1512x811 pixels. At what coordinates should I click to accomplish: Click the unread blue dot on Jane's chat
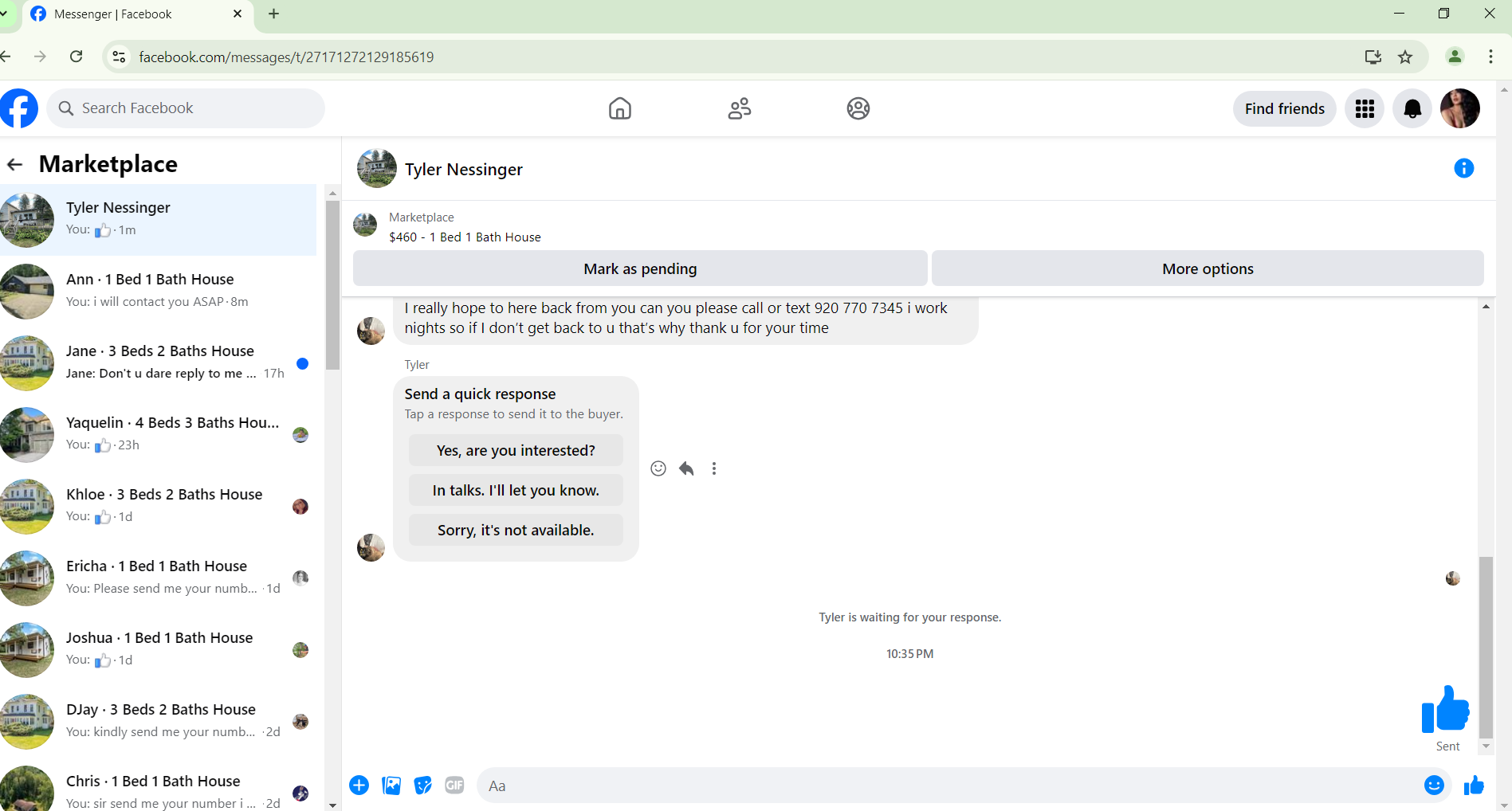click(302, 364)
